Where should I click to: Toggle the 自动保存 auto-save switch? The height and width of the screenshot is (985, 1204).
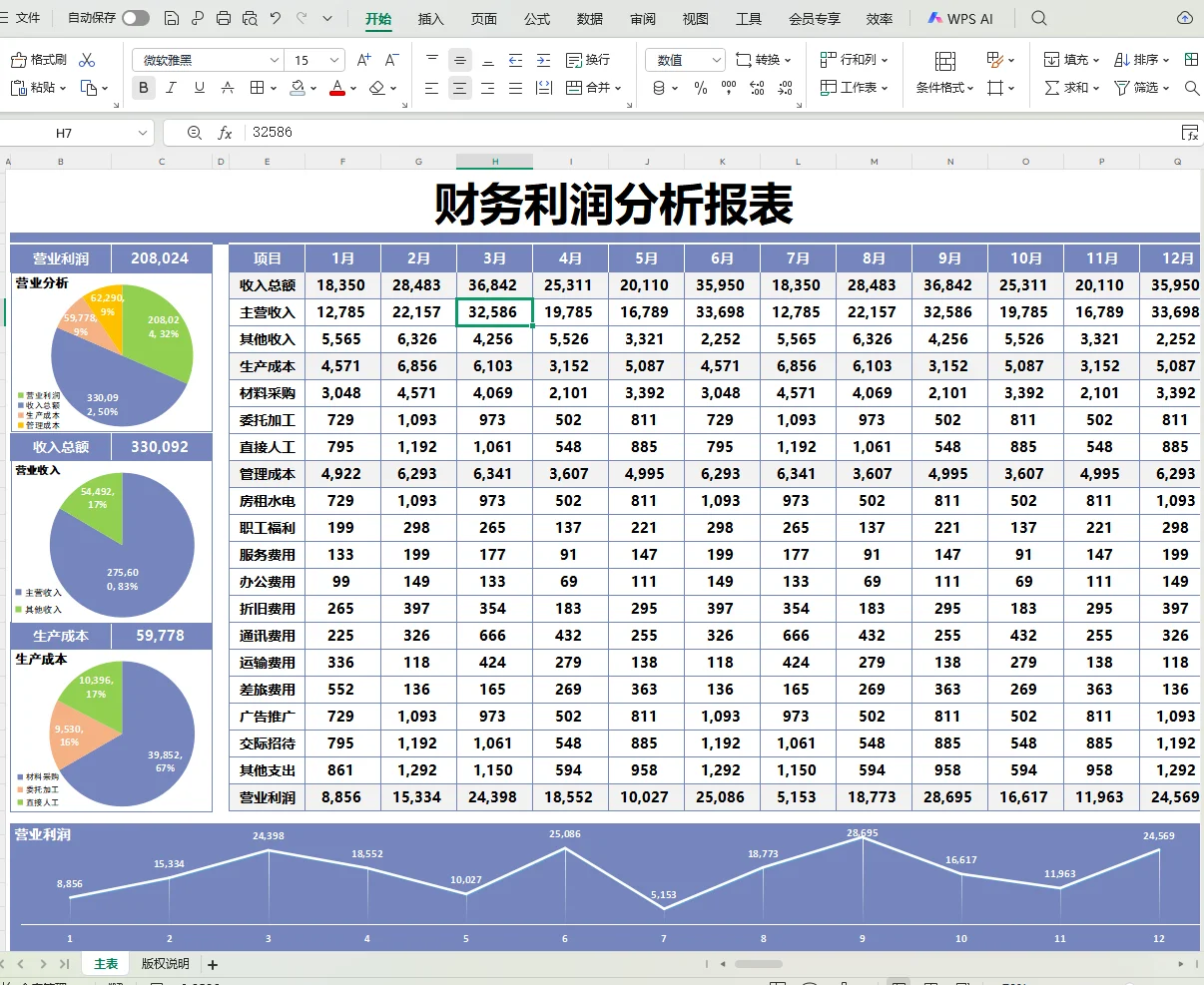tap(136, 18)
